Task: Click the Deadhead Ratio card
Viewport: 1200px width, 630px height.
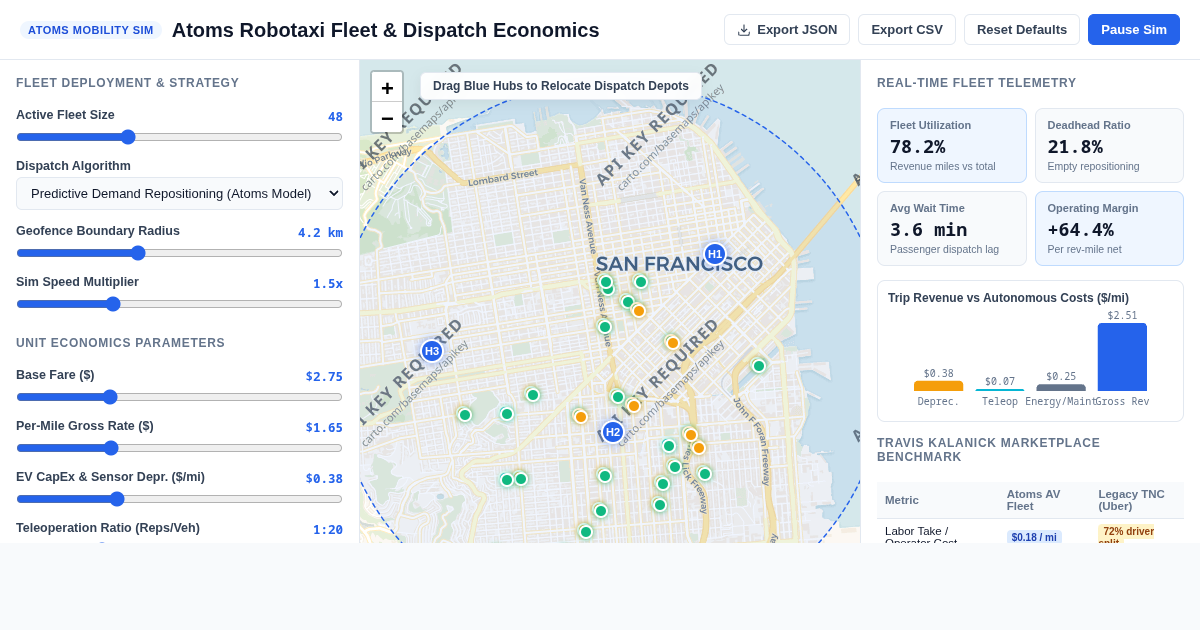Action: (1109, 146)
